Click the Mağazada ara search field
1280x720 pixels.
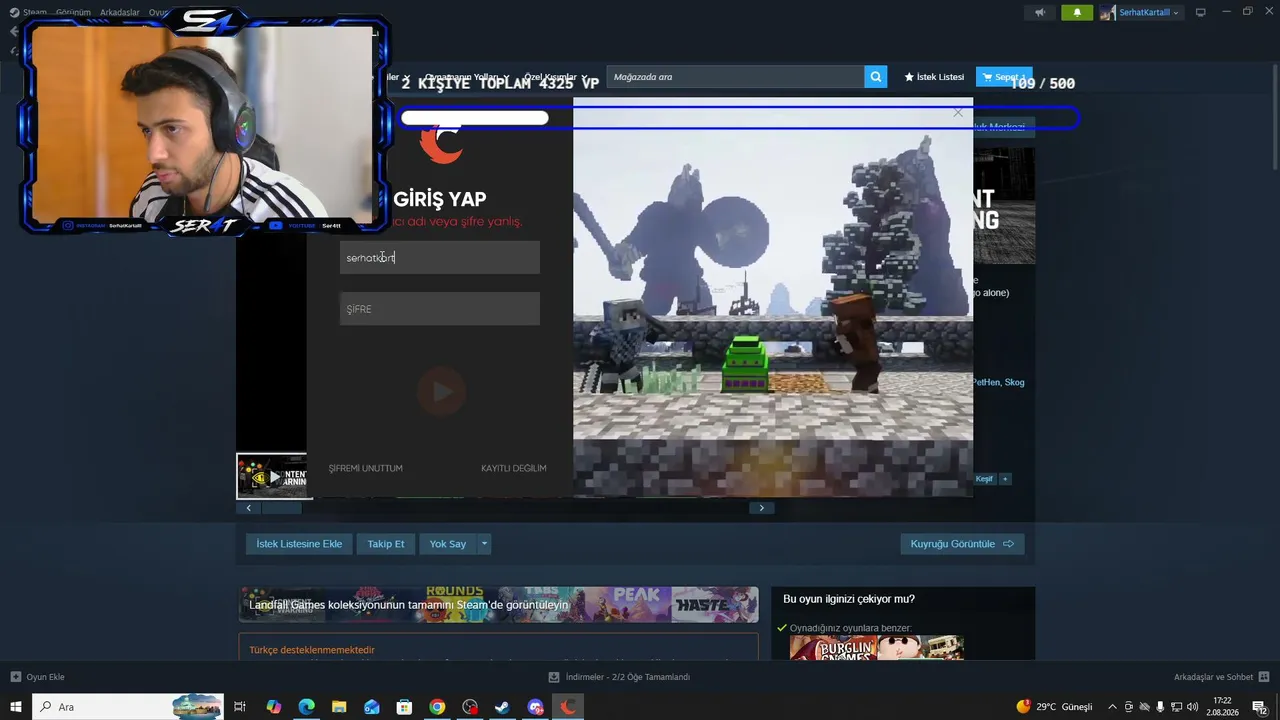pyautogui.click(x=735, y=77)
